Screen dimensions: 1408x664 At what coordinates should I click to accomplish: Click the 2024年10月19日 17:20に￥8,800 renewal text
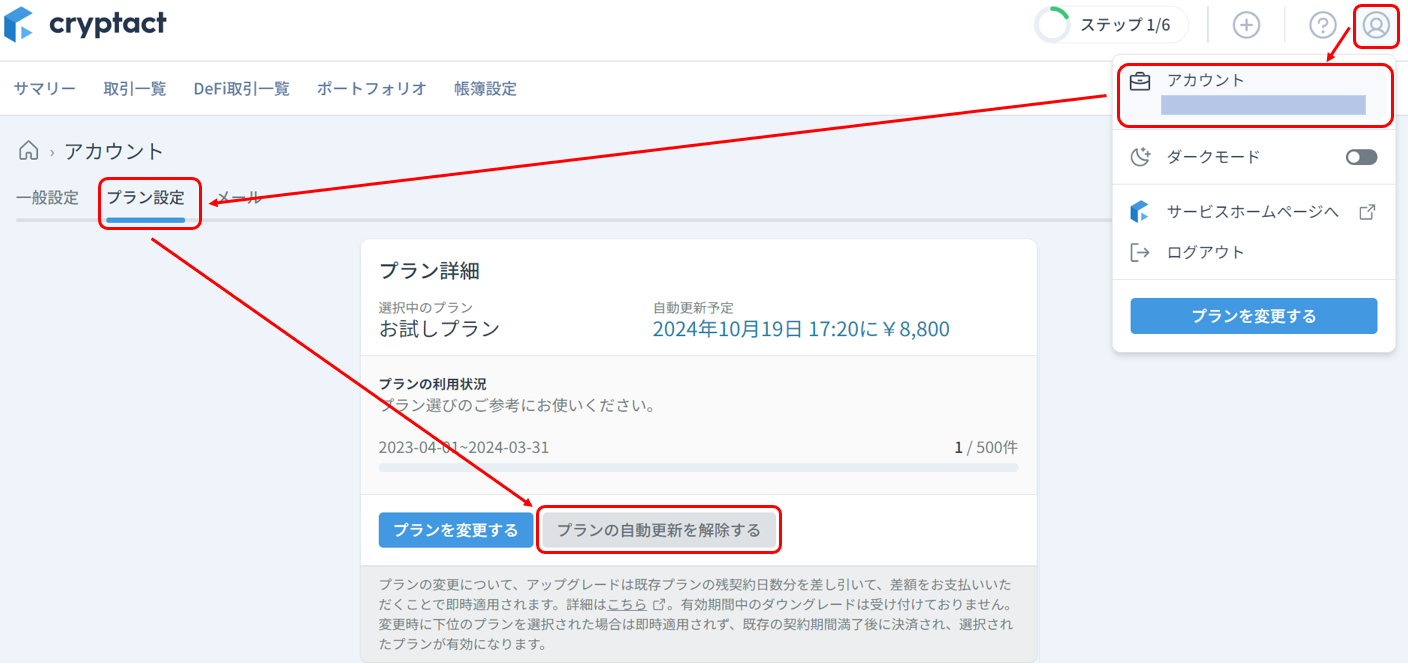(x=801, y=329)
